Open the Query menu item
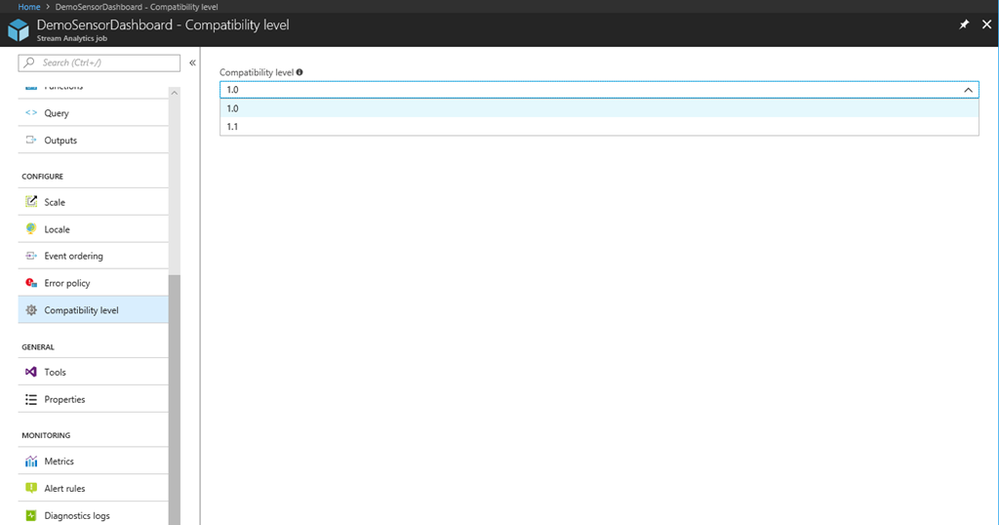The width and height of the screenshot is (999, 525). pos(93,113)
